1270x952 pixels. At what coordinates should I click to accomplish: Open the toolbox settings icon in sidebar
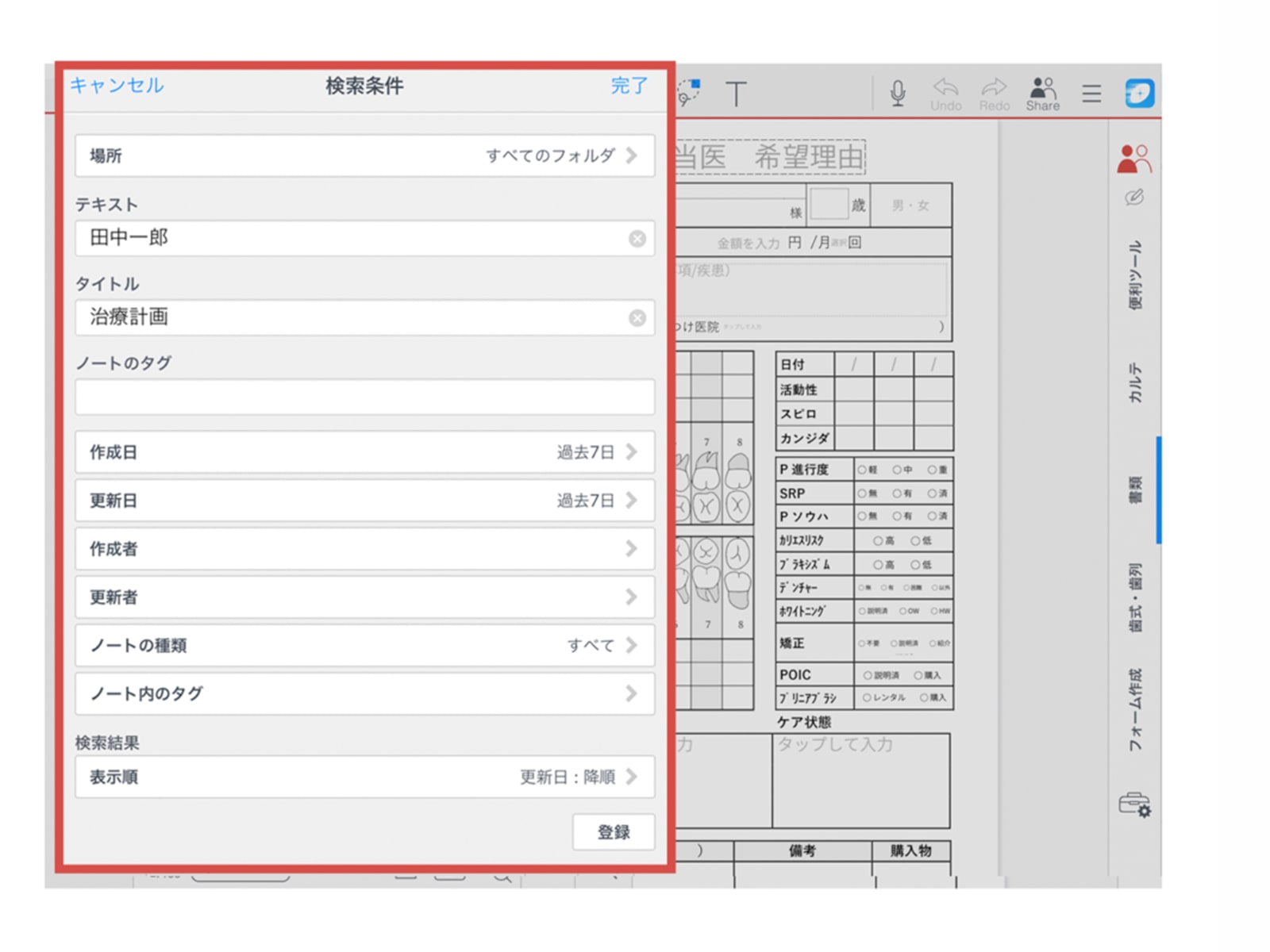click(x=1134, y=804)
